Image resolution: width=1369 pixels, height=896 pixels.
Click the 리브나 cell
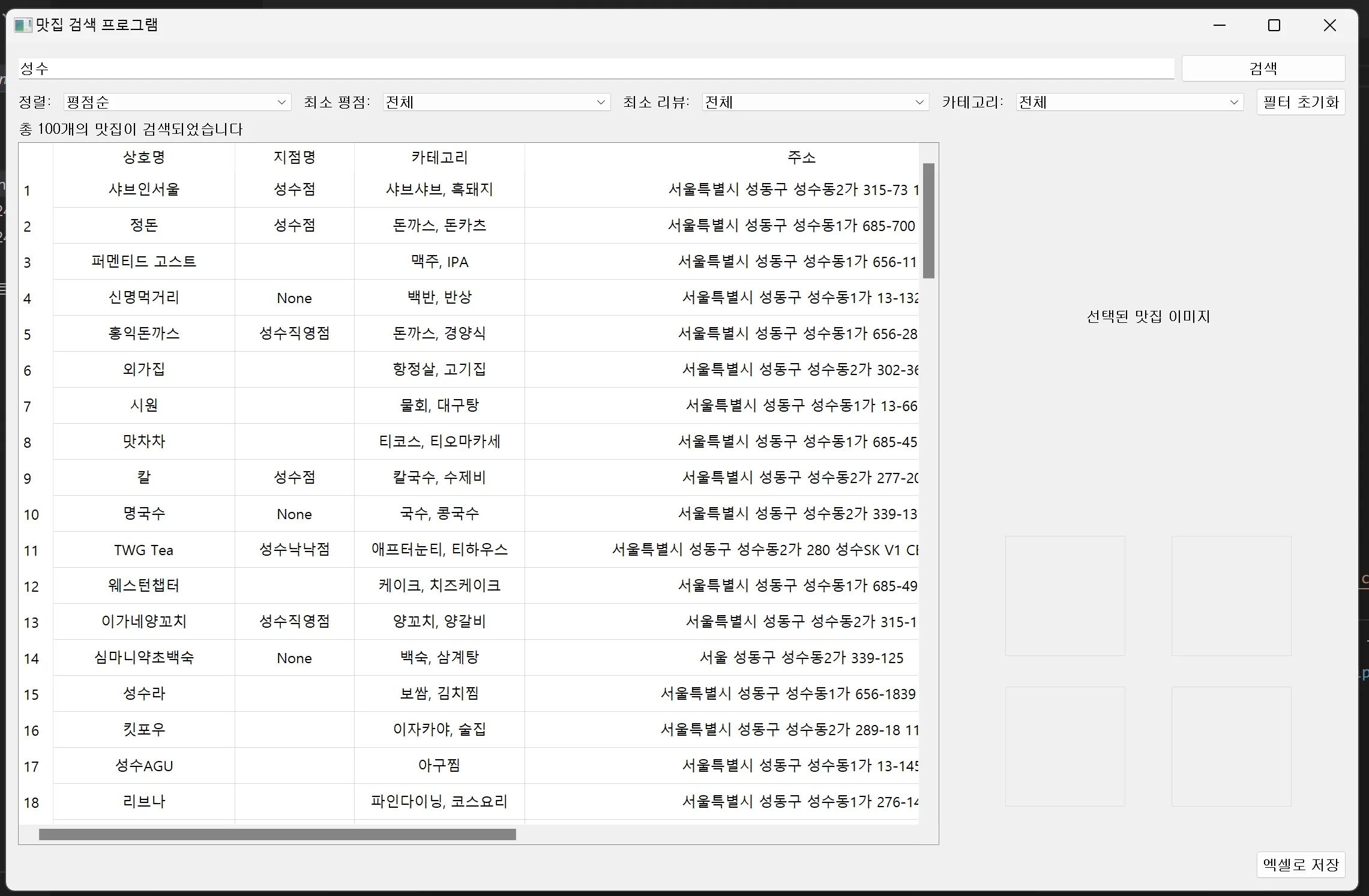[144, 802]
